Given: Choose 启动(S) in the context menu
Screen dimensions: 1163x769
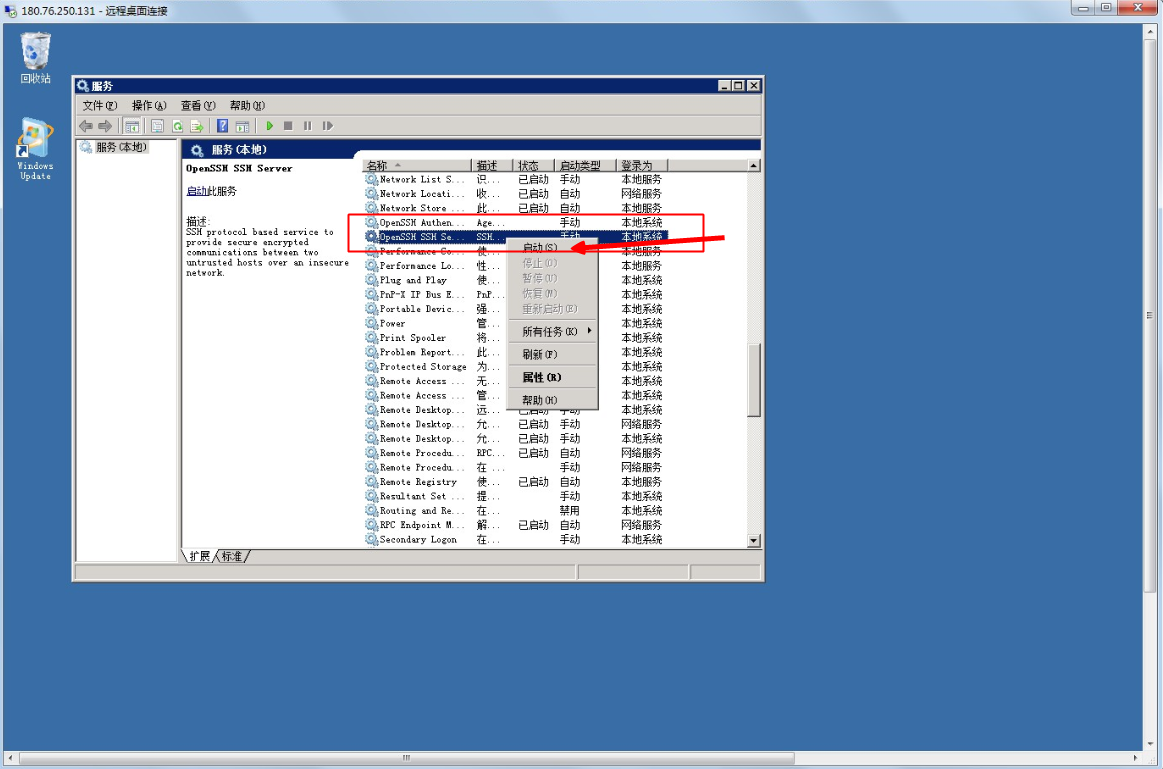Looking at the screenshot, I should pos(553,247).
